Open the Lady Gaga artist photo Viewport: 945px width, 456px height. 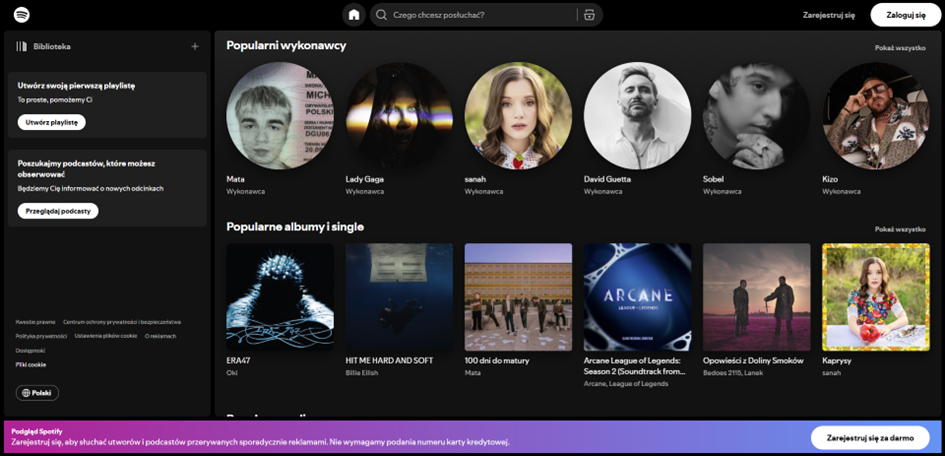point(399,116)
